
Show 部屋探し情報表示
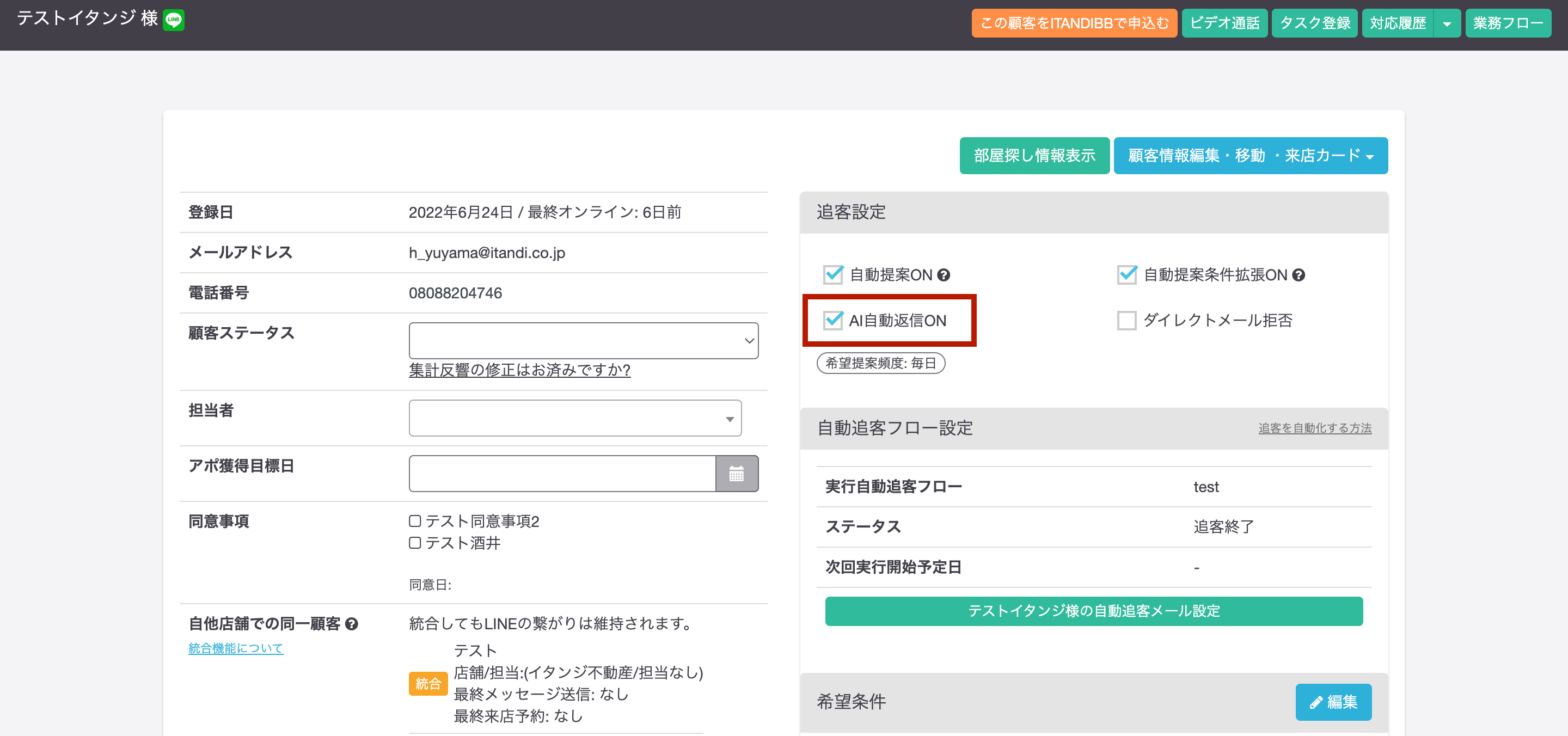click(1034, 156)
